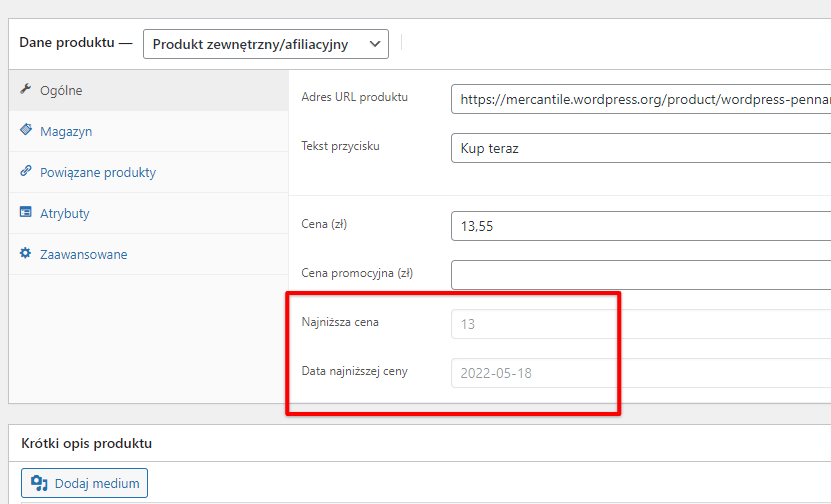Click the Cena (zł) field showing 13,55
The image size is (831, 504).
pyautogui.click(x=641, y=226)
